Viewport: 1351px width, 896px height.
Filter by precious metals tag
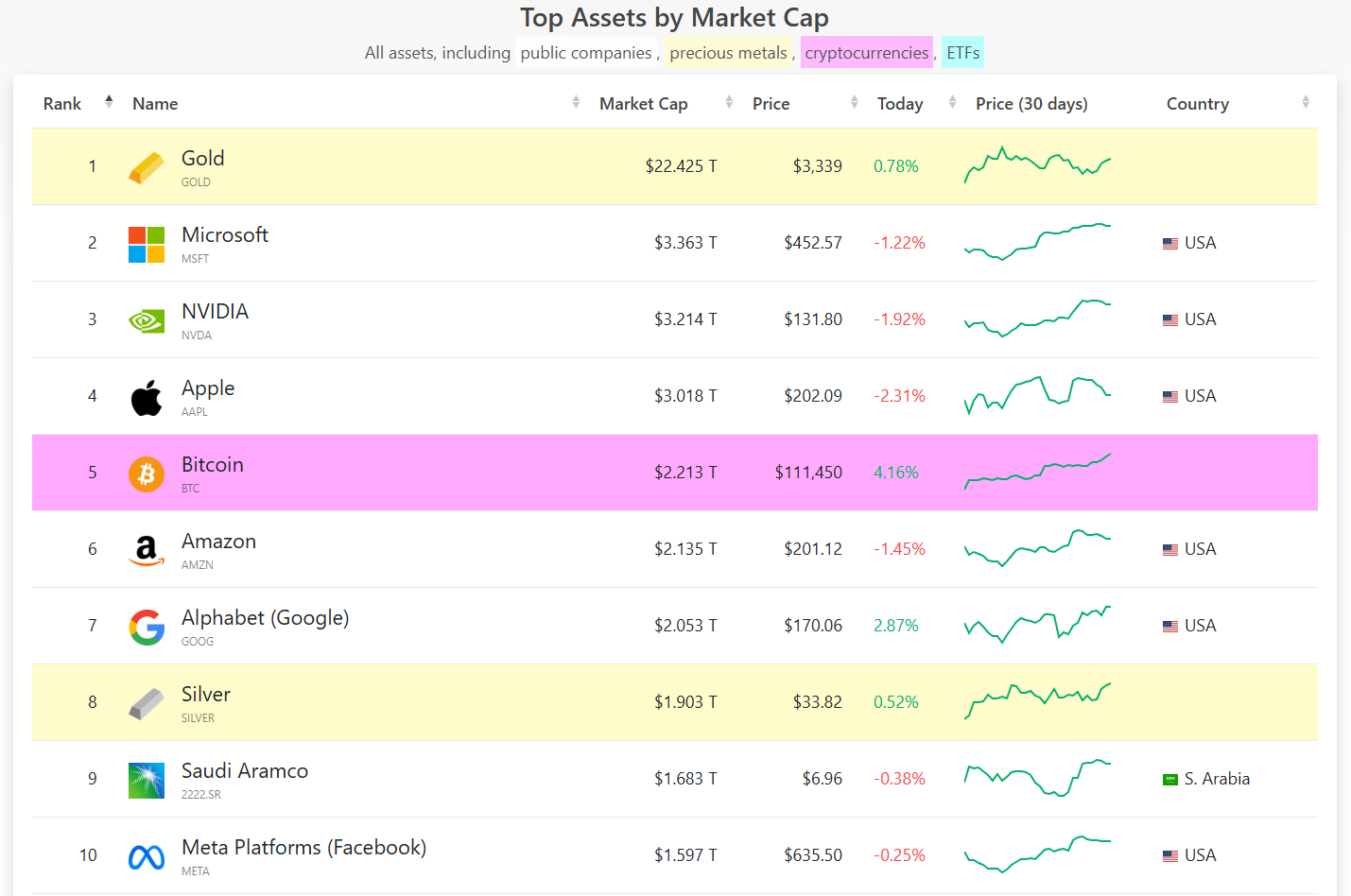click(728, 53)
